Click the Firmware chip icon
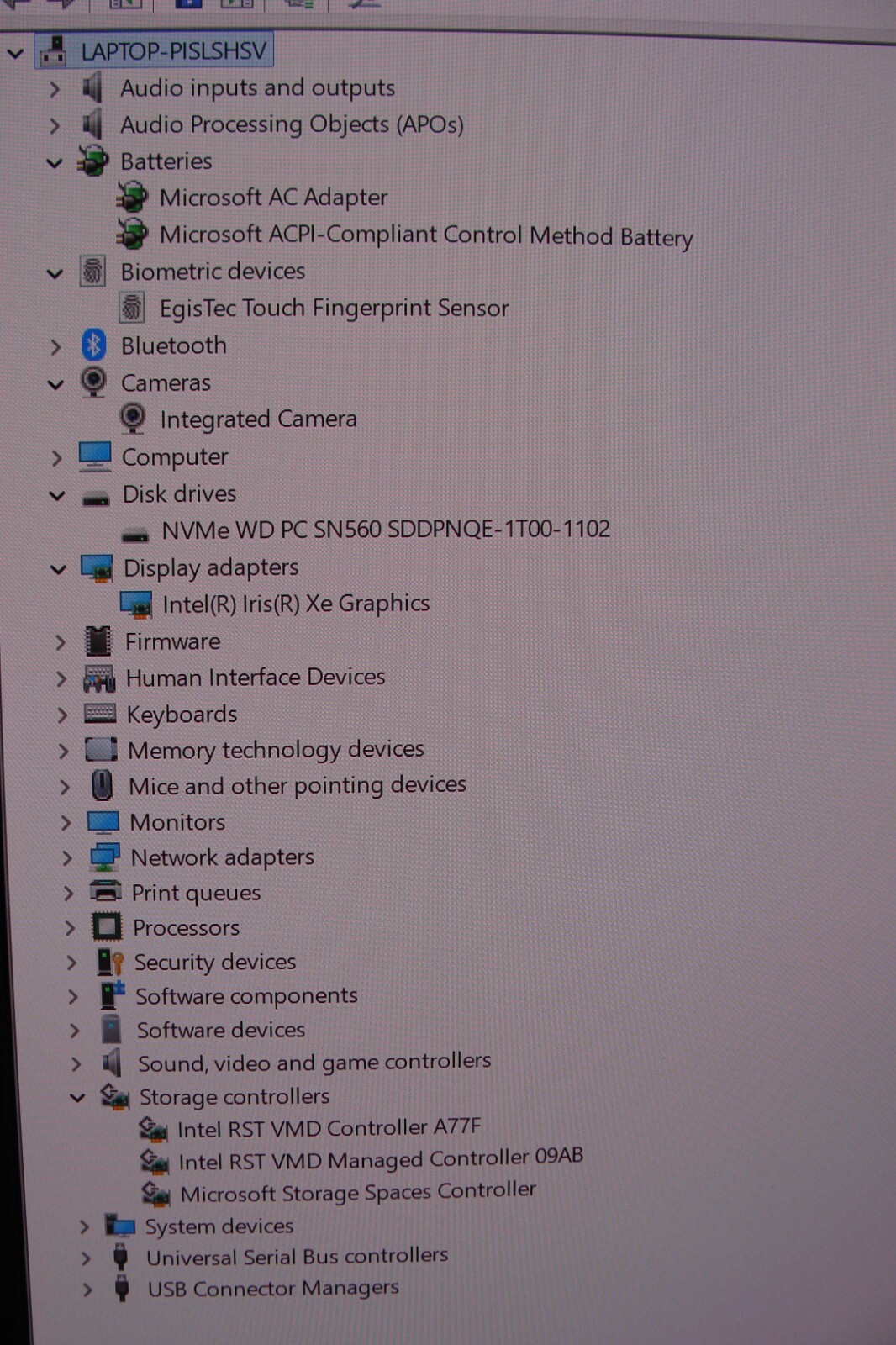Image resolution: width=896 pixels, height=1345 pixels. (x=98, y=641)
